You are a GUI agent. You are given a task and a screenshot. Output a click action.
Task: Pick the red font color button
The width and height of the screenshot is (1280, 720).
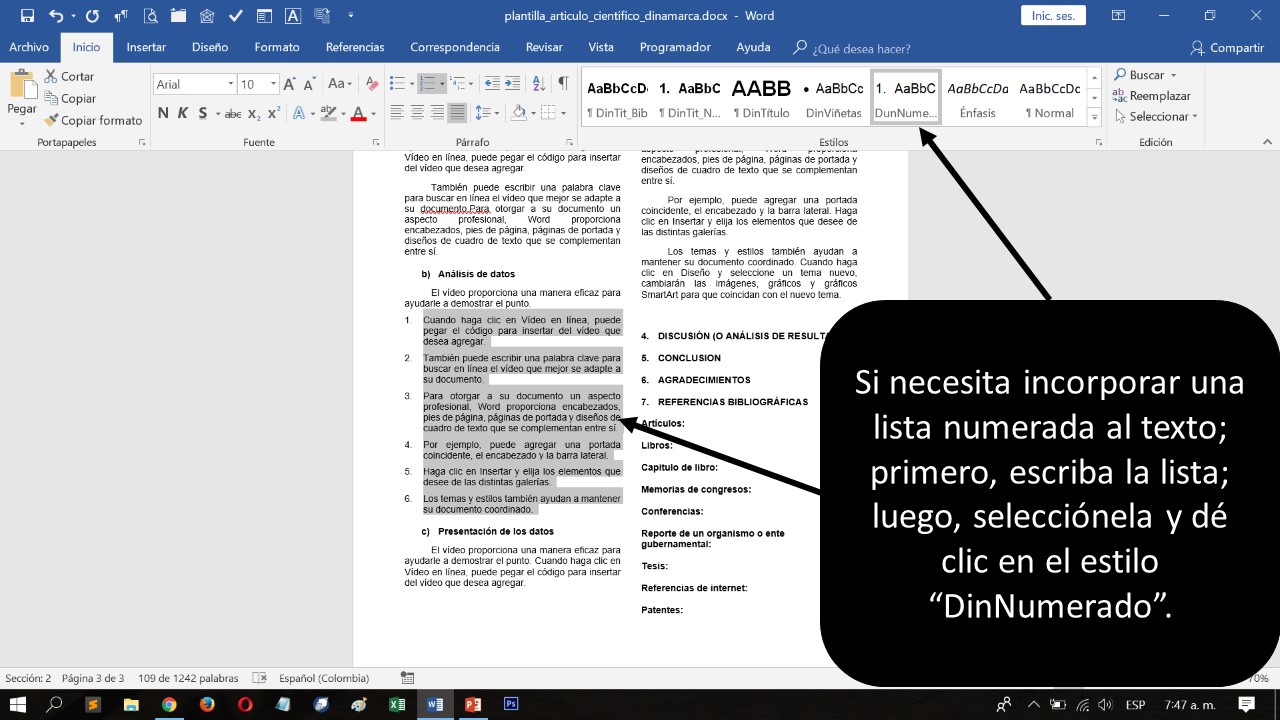358,113
